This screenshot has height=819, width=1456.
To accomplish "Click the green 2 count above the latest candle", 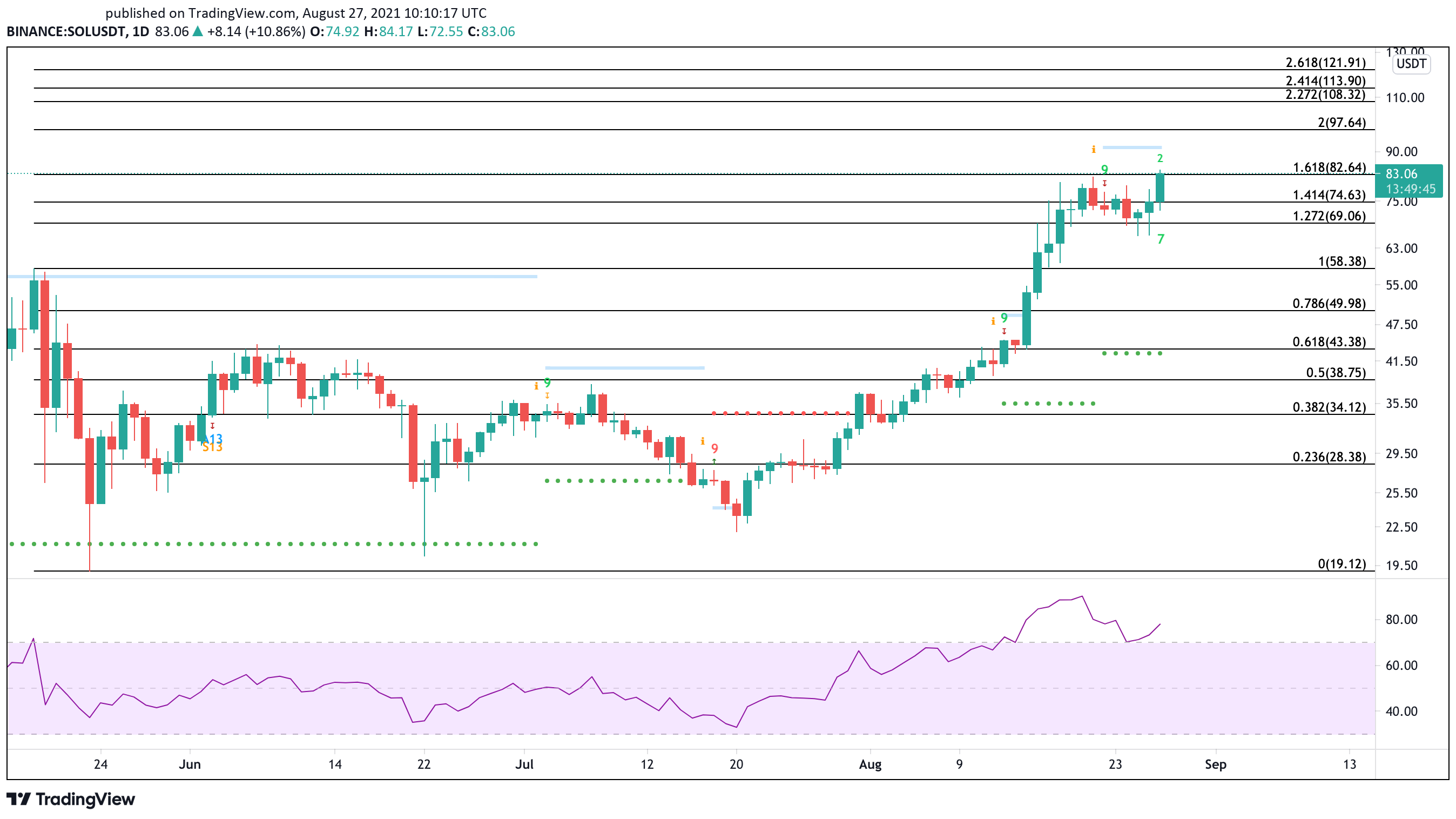I will (1160, 158).
